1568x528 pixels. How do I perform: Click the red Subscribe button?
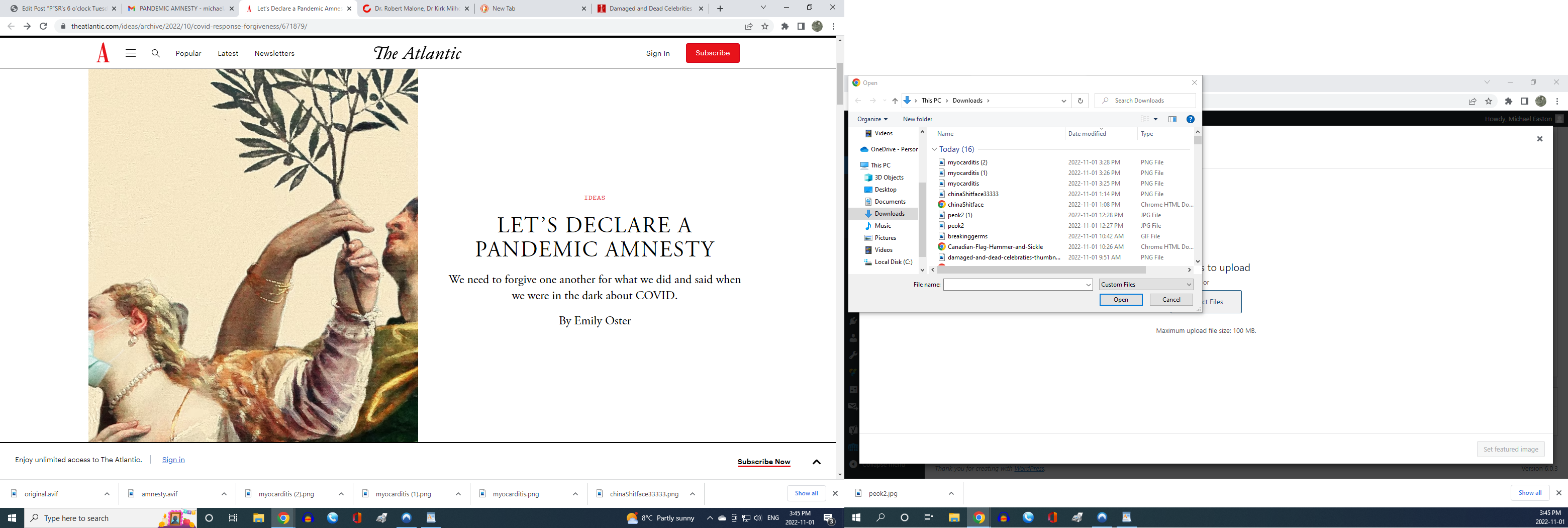pyautogui.click(x=712, y=53)
